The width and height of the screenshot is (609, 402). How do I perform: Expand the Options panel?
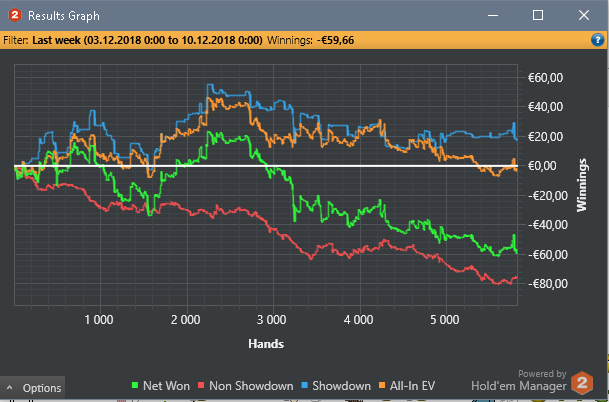pos(33,388)
